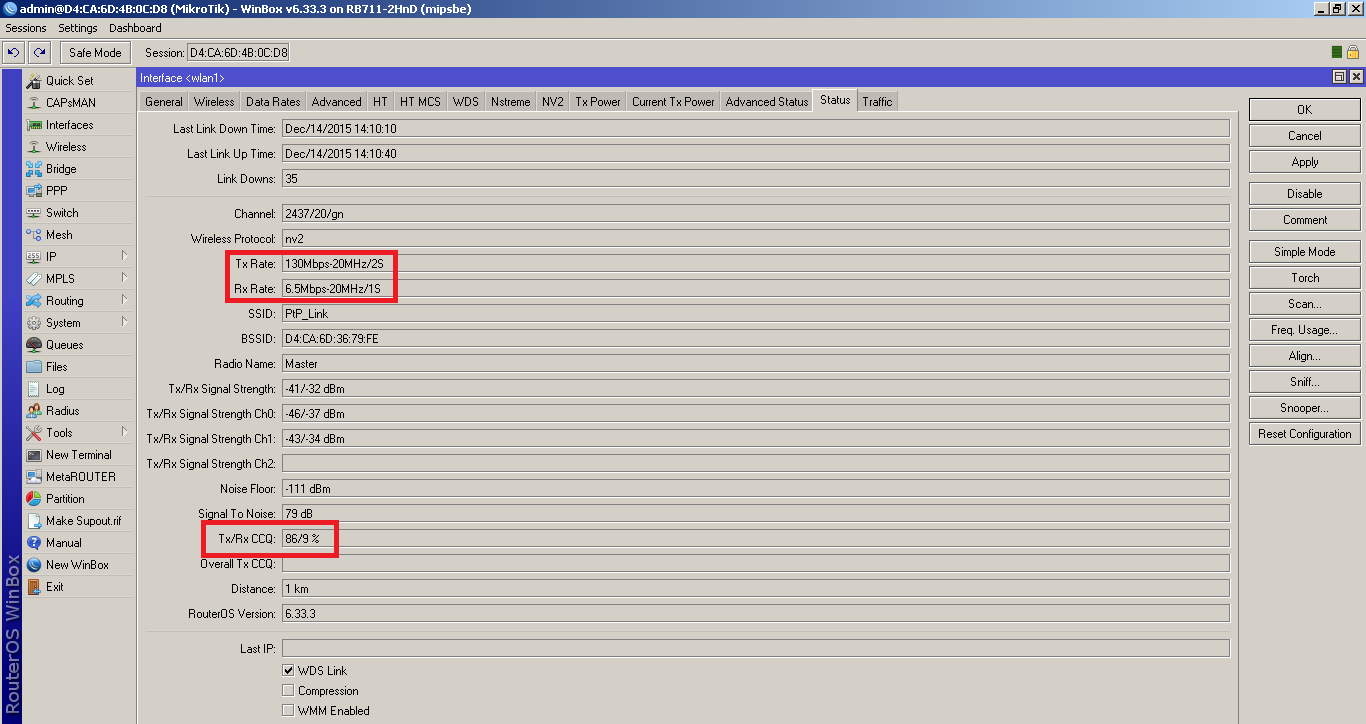Expand the System submenu arrow
This screenshot has height=724, width=1366.
pos(124,322)
